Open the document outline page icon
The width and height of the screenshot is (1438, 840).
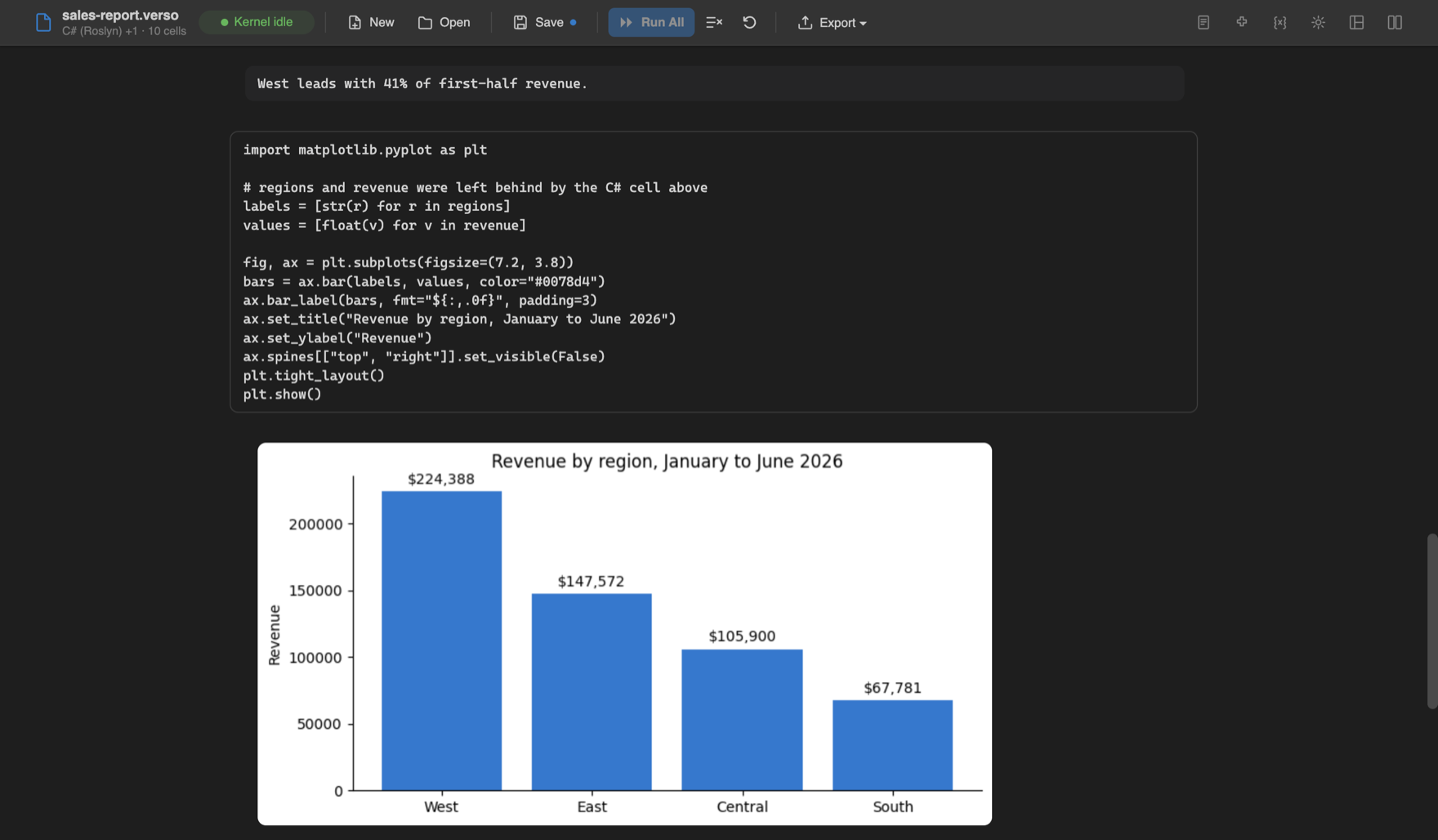click(1204, 23)
